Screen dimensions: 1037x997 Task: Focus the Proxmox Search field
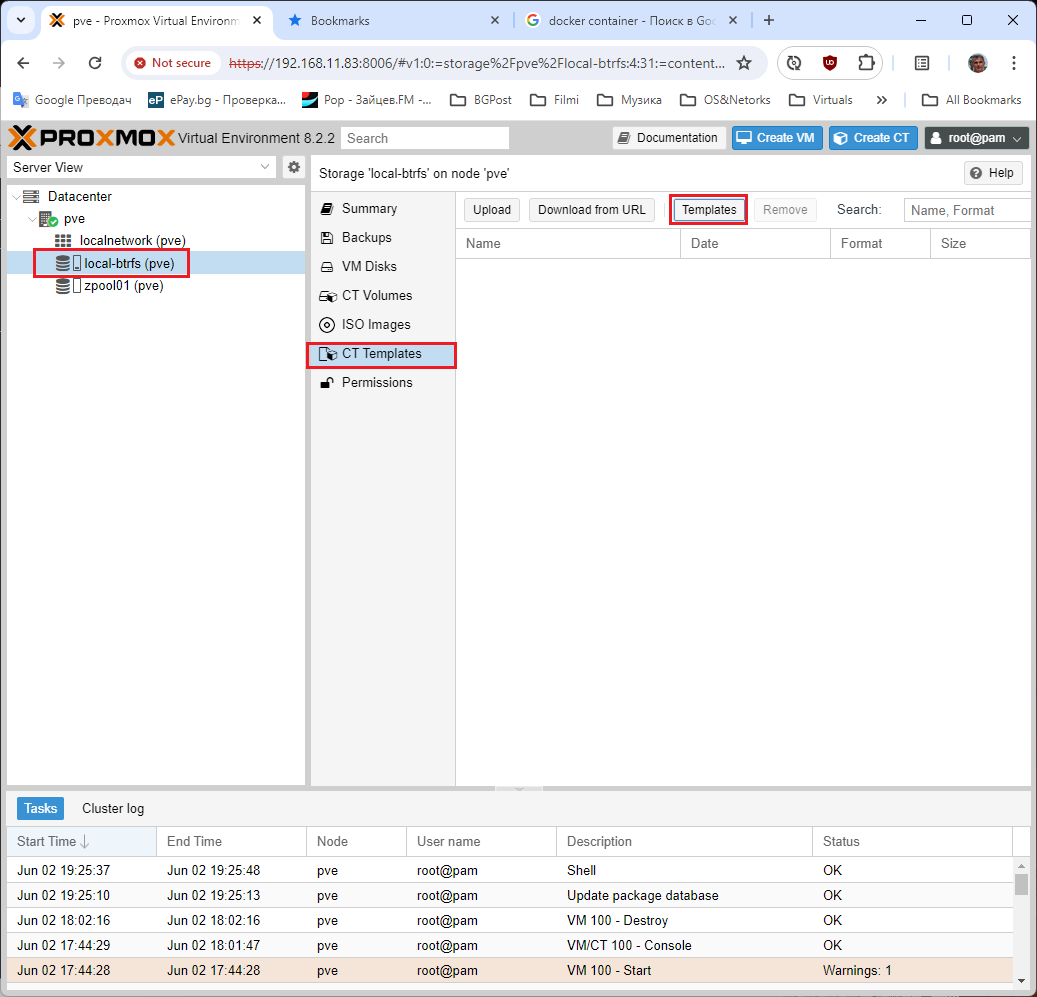click(425, 138)
